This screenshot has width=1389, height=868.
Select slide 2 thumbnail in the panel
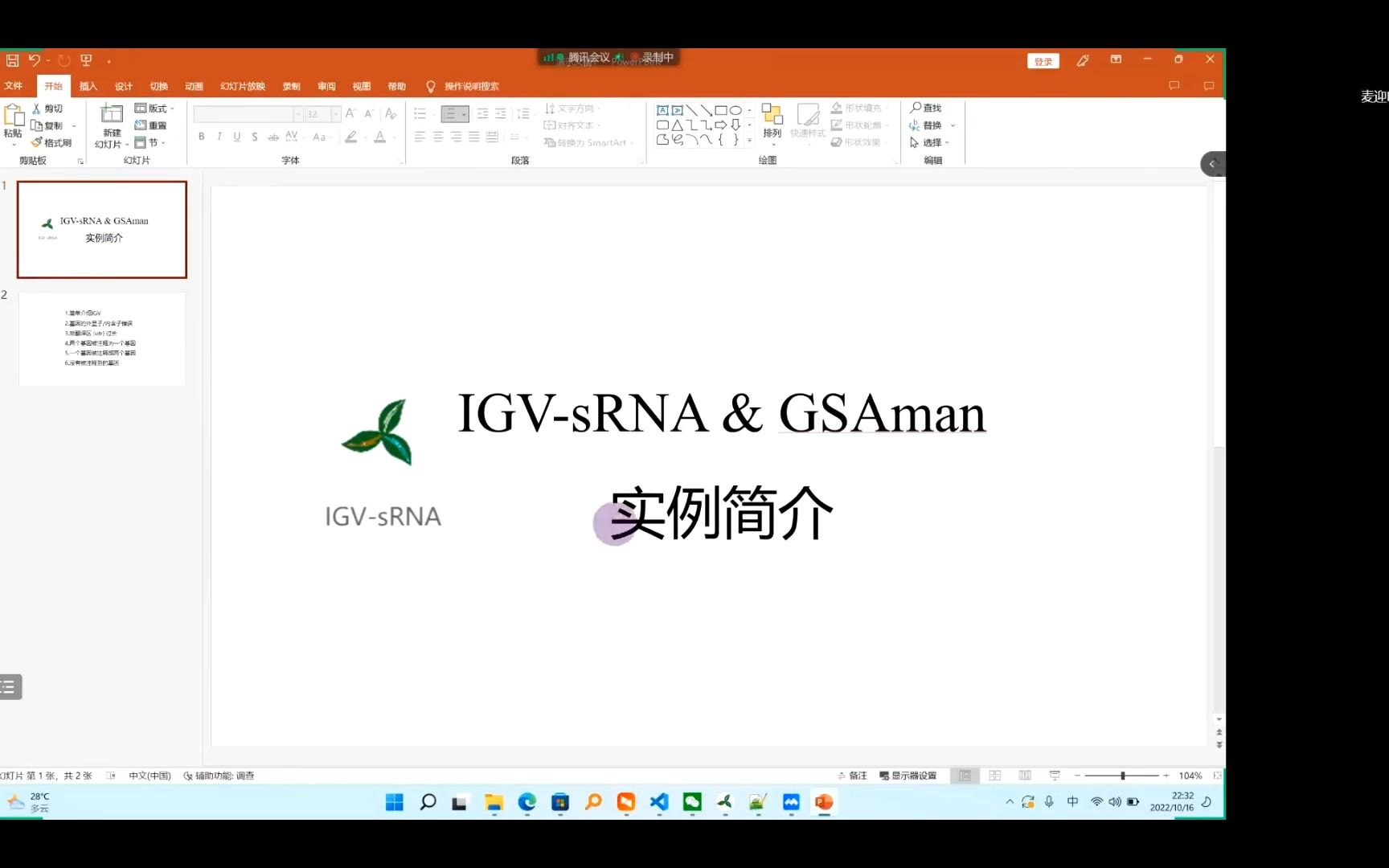[102, 339]
